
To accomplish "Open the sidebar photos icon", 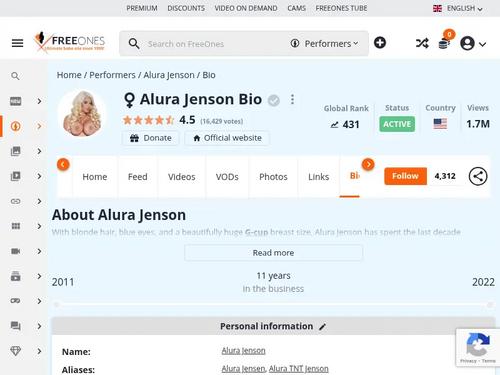I will click(16, 151).
